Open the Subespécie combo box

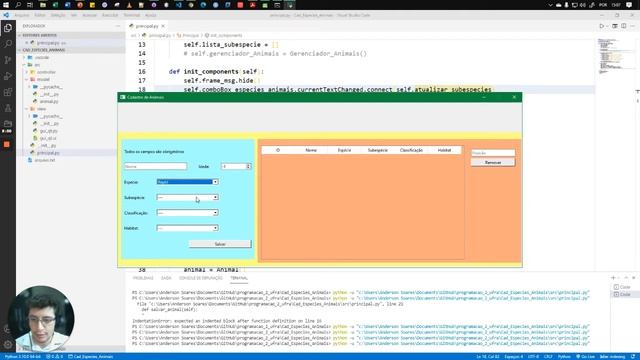[187, 198]
